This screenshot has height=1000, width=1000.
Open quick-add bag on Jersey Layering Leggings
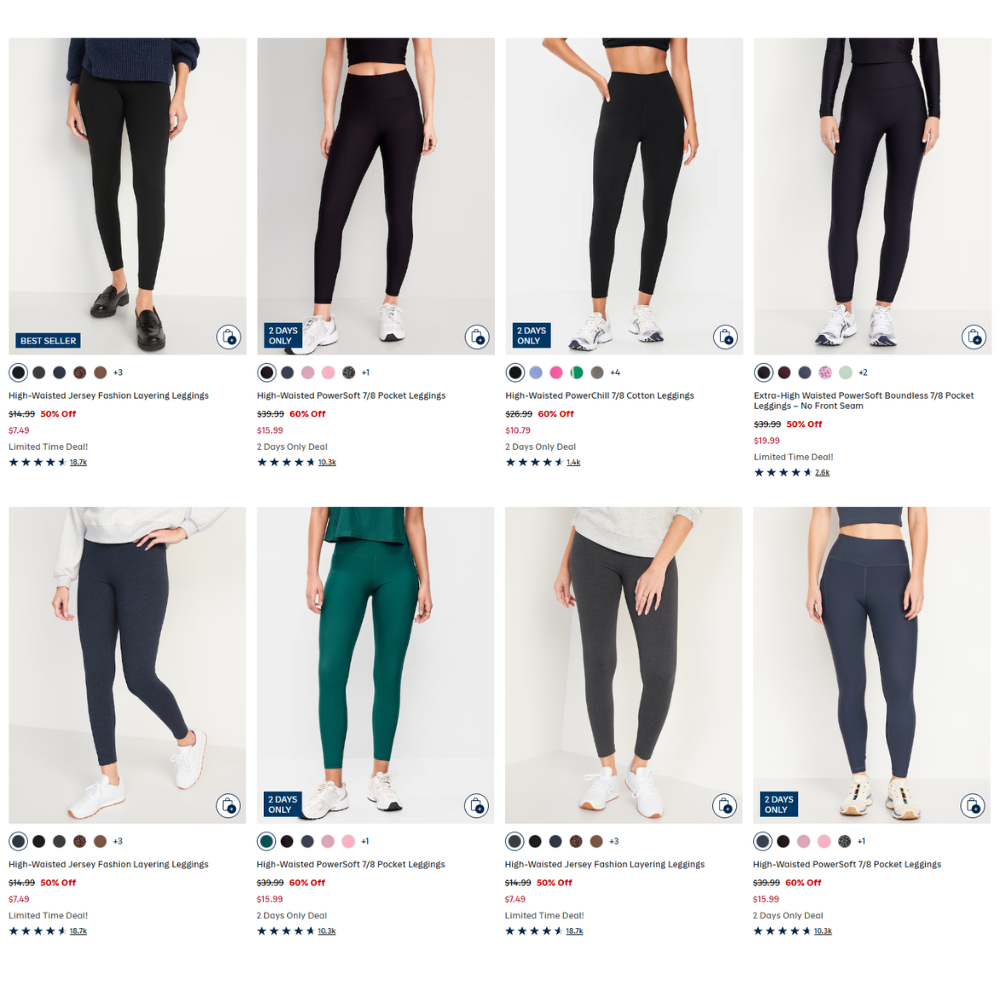pos(228,338)
